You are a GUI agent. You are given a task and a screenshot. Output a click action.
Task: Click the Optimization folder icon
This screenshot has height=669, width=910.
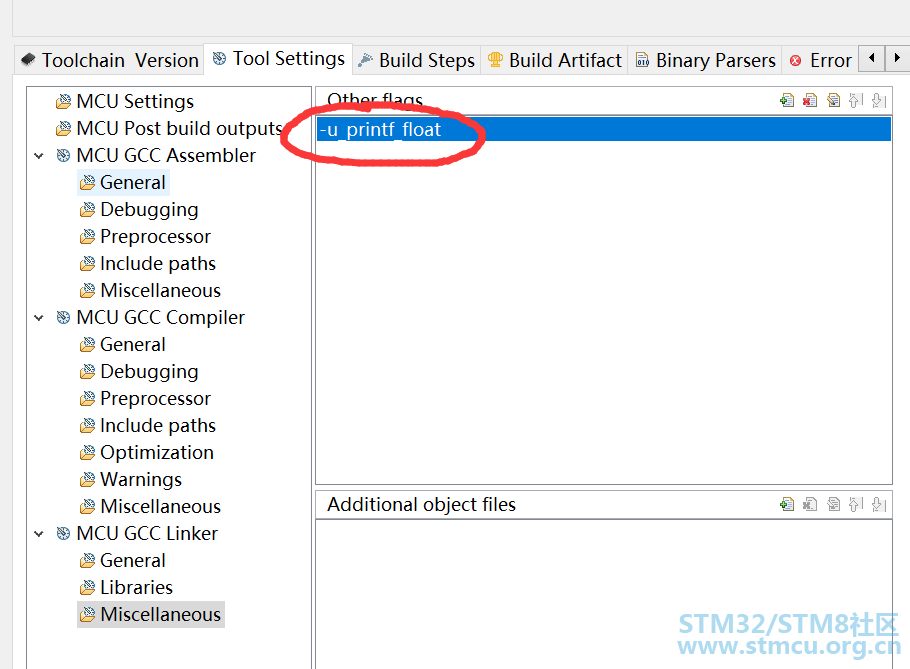coord(87,452)
